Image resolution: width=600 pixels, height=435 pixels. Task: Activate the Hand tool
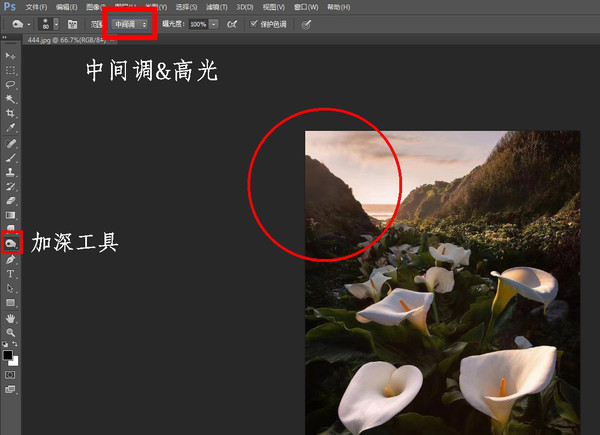click(11, 318)
